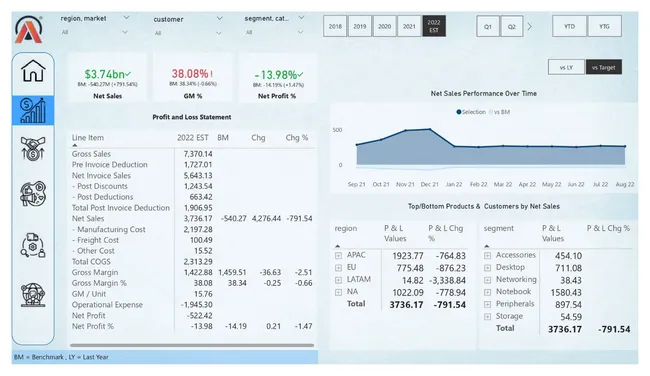Sort by Line Item column header
Screen dimensions: 650x376
[x=88, y=138]
